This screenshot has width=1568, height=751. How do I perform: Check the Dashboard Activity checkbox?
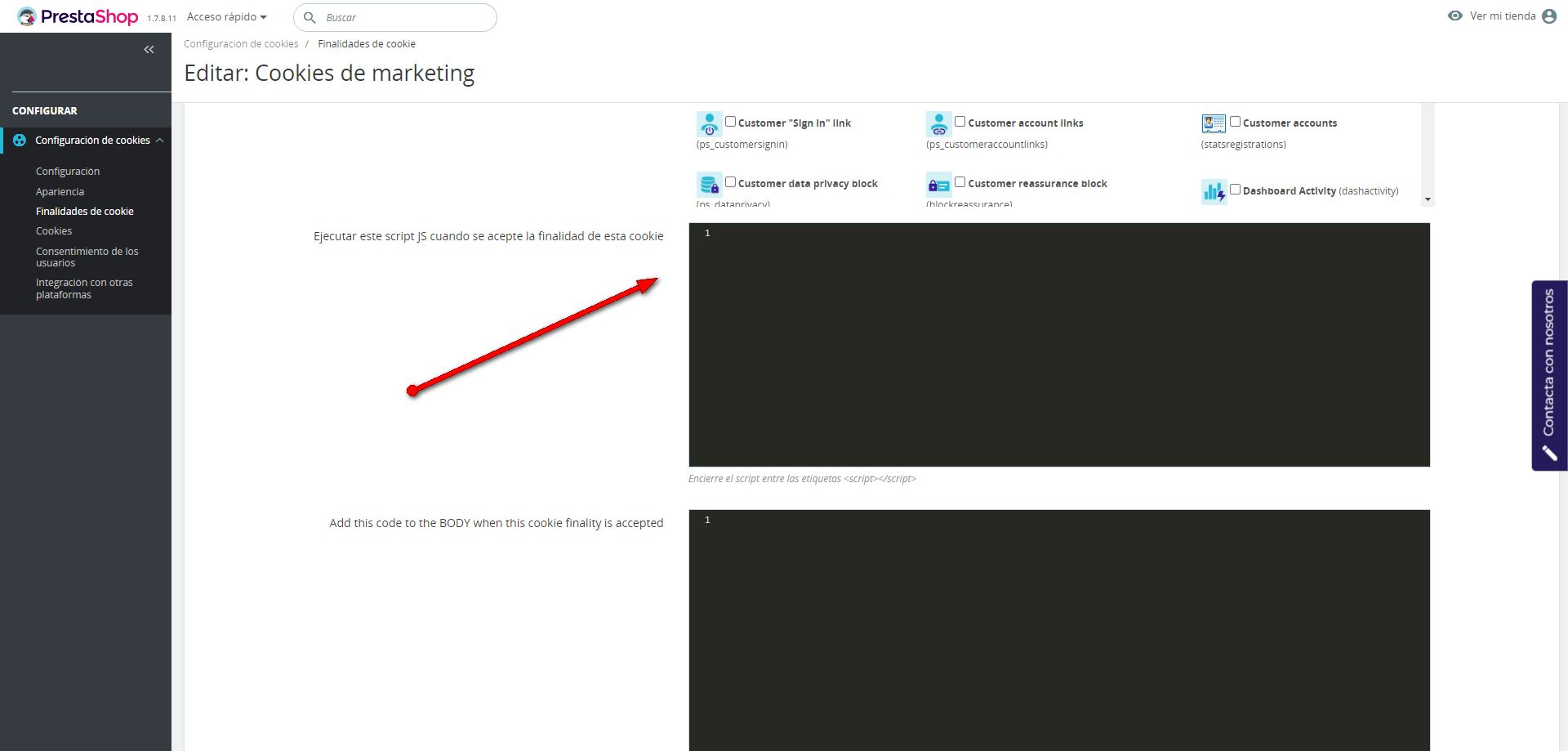pos(1236,190)
